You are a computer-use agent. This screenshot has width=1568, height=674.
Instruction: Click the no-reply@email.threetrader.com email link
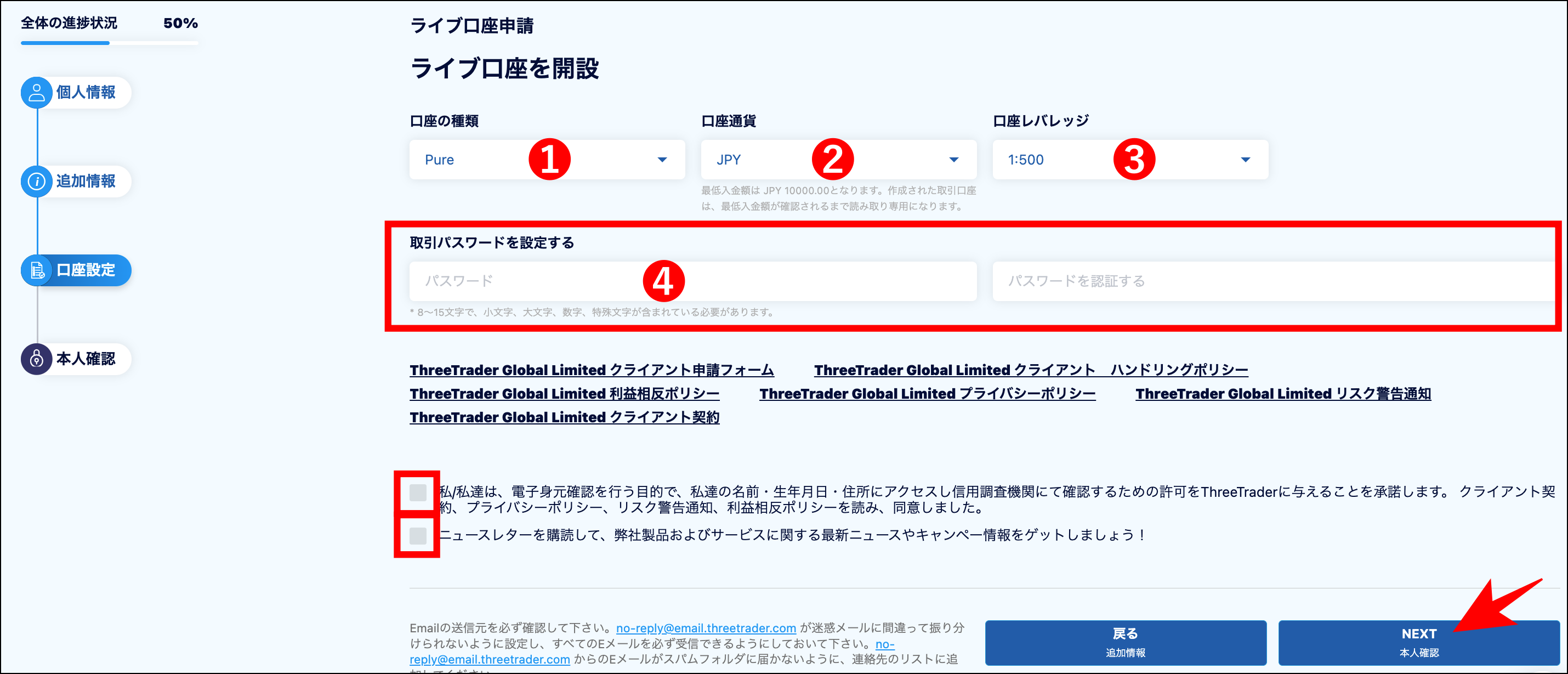pos(706,628)
